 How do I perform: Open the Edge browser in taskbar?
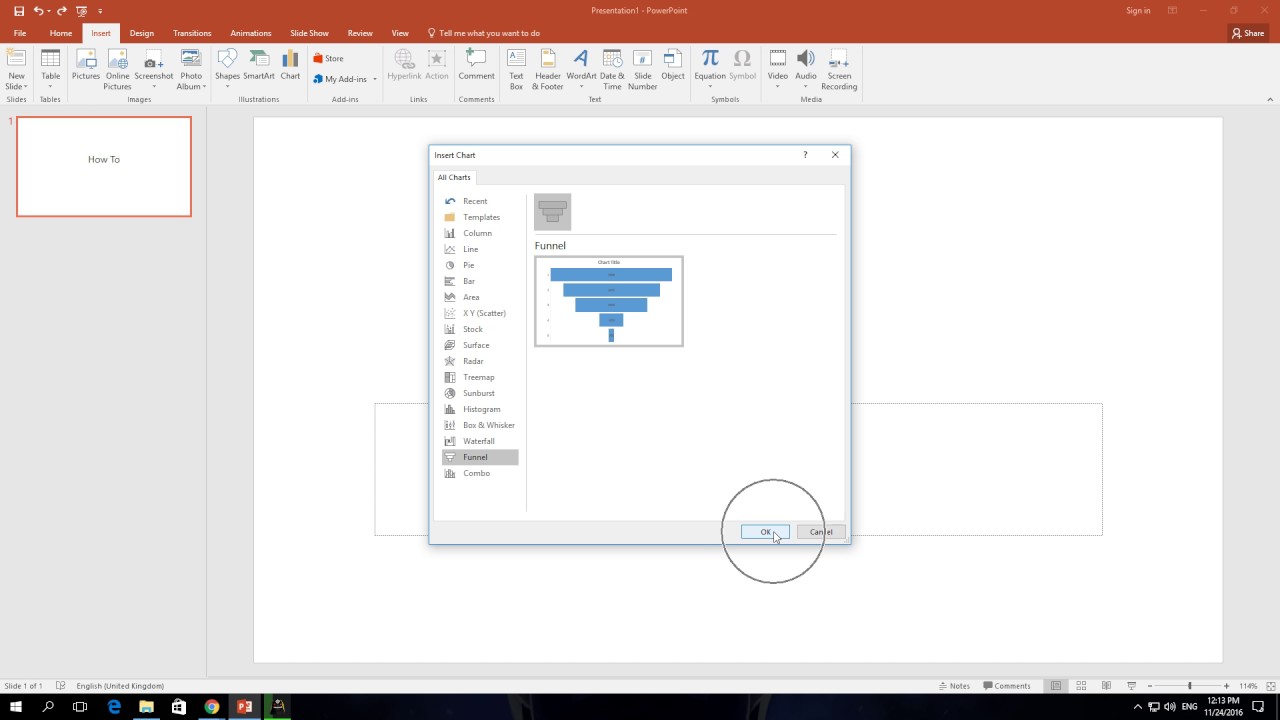pos(114,707)
